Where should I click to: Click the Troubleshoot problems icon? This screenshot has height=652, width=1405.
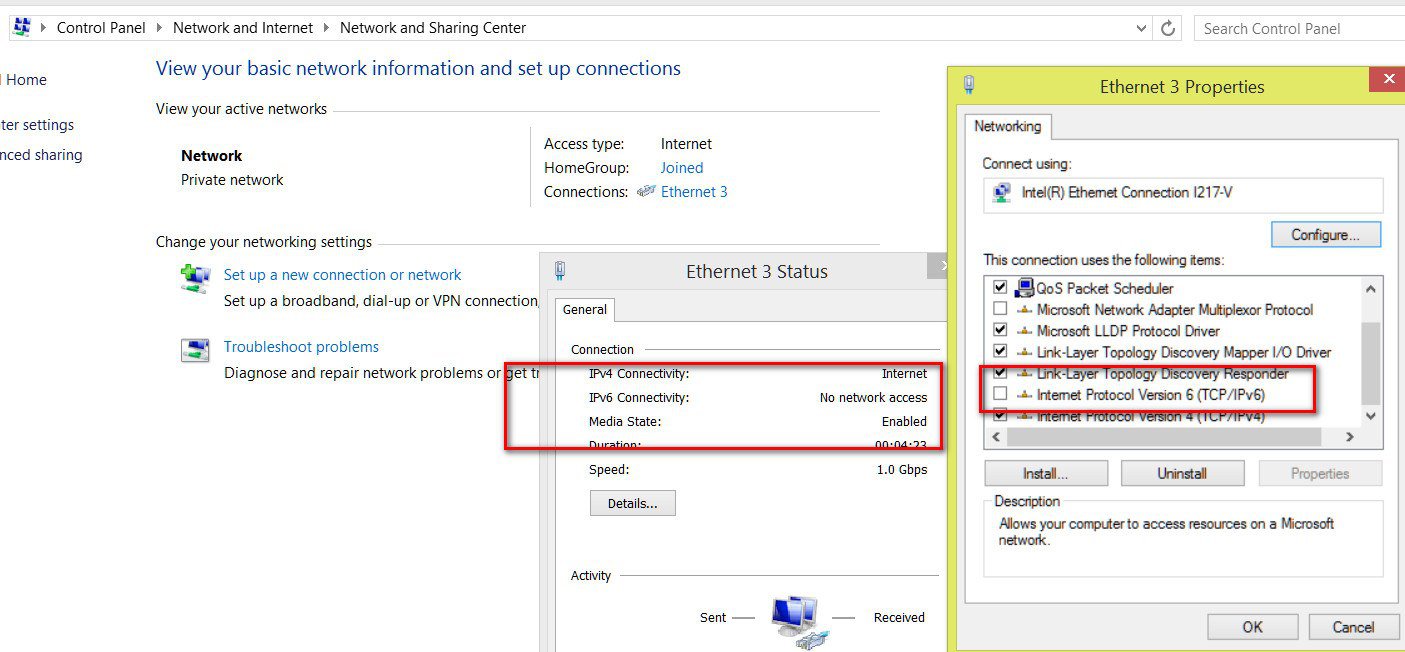[x=195, y=350]
